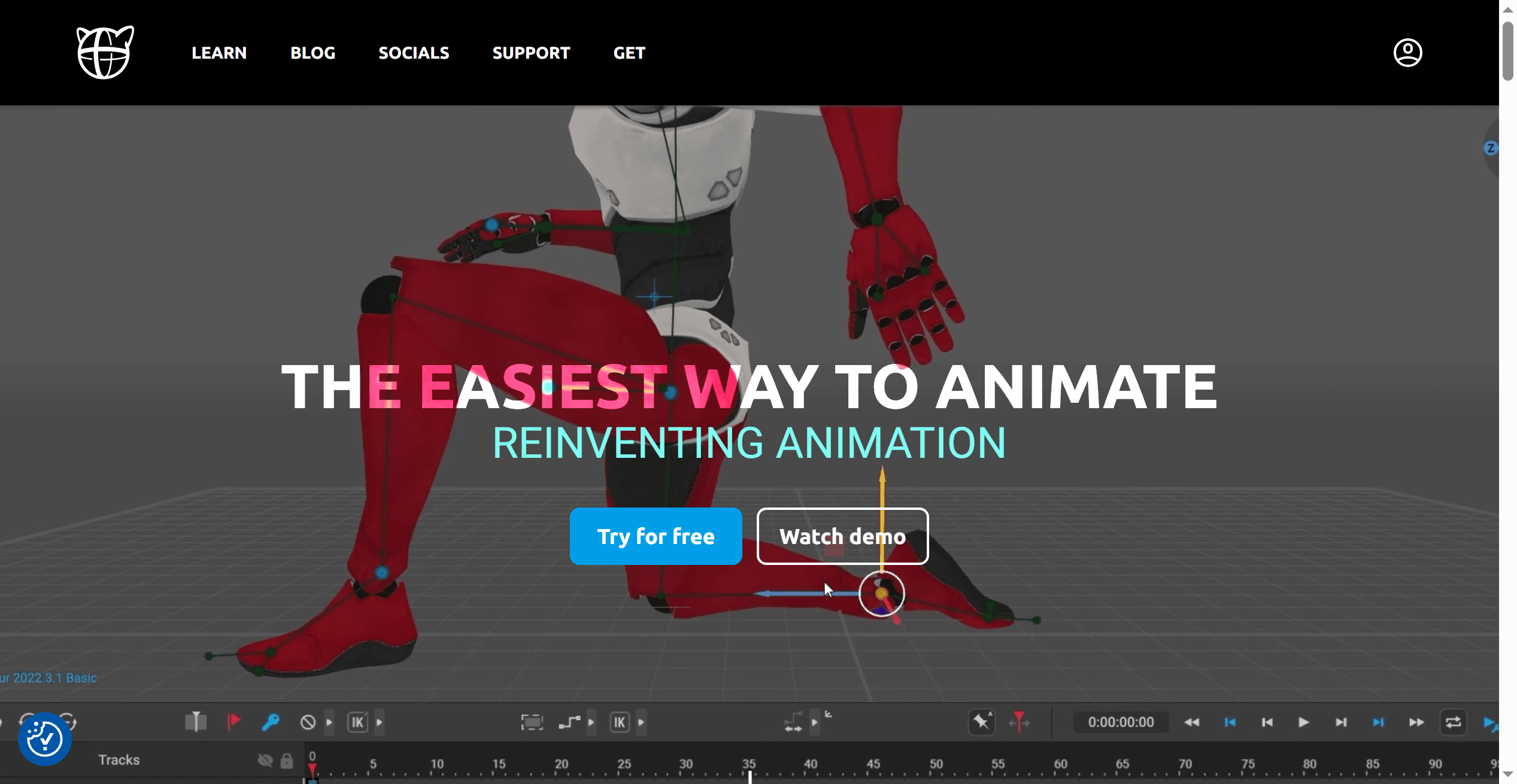
Task: Click the Try for free button
Action: click(x=656, y=536)
